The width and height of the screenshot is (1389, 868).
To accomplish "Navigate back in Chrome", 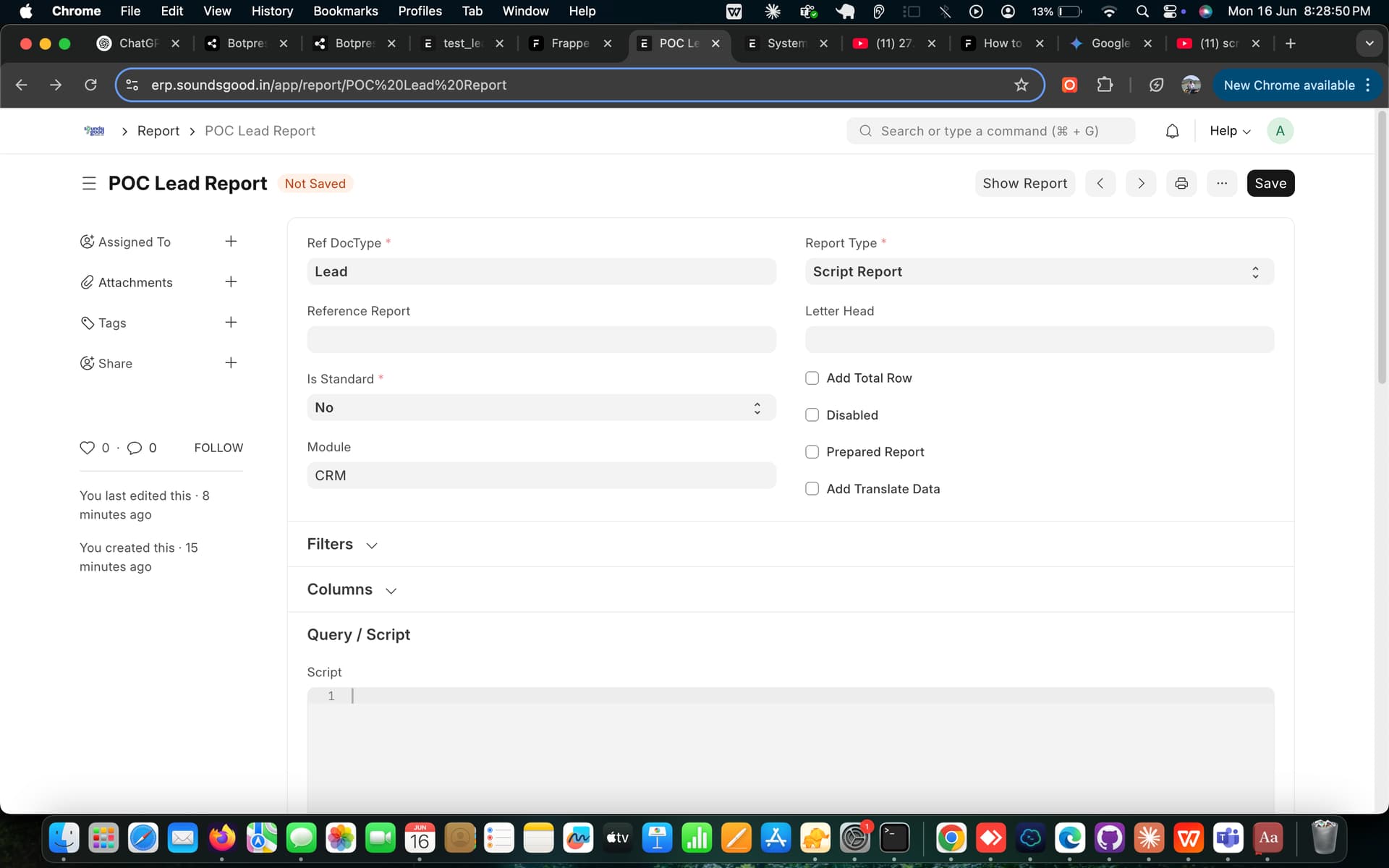I will pos(22,85).
